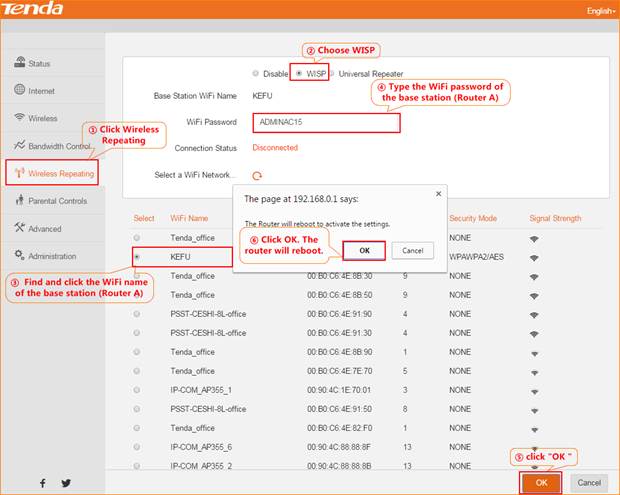Screen dimensions: 620x495
Task: Click the WiFi Password input field
Action: tap(327, 122)
